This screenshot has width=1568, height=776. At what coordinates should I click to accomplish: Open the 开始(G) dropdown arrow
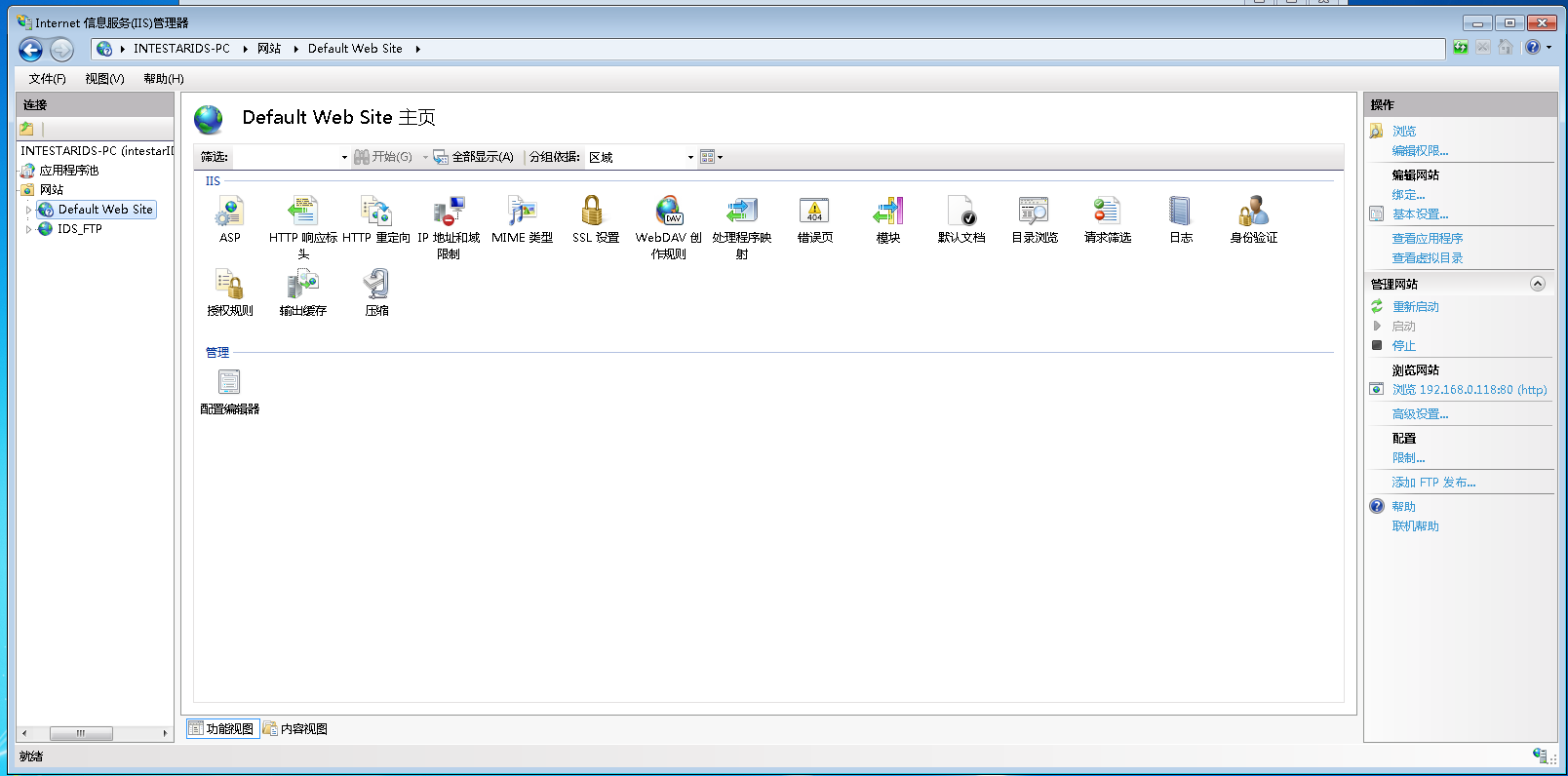(x=425, y=157)
